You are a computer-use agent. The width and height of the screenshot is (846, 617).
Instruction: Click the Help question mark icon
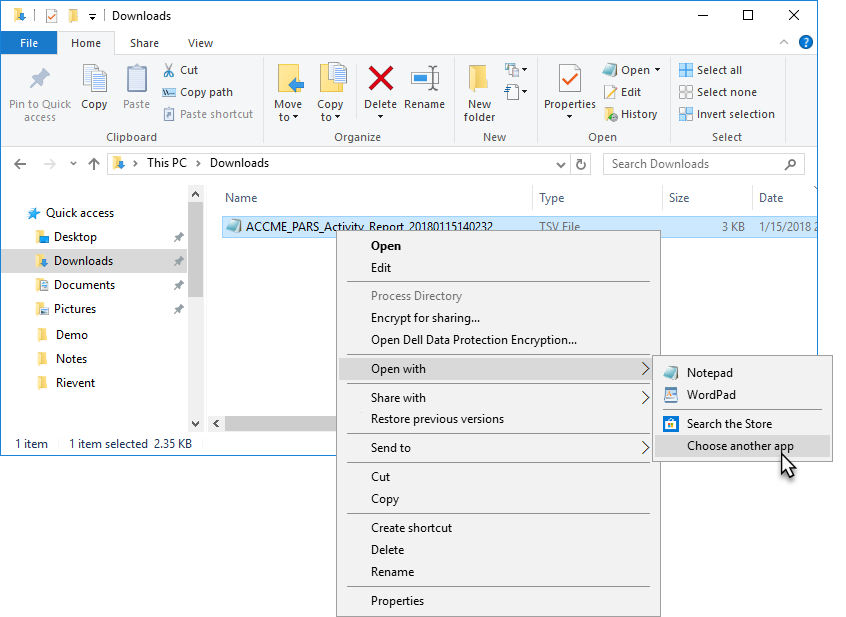tap(805, 43)
